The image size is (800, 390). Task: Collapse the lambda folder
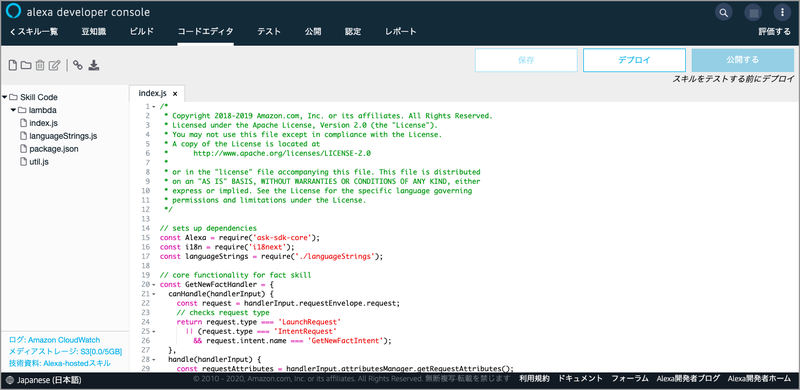click(14, 110)
